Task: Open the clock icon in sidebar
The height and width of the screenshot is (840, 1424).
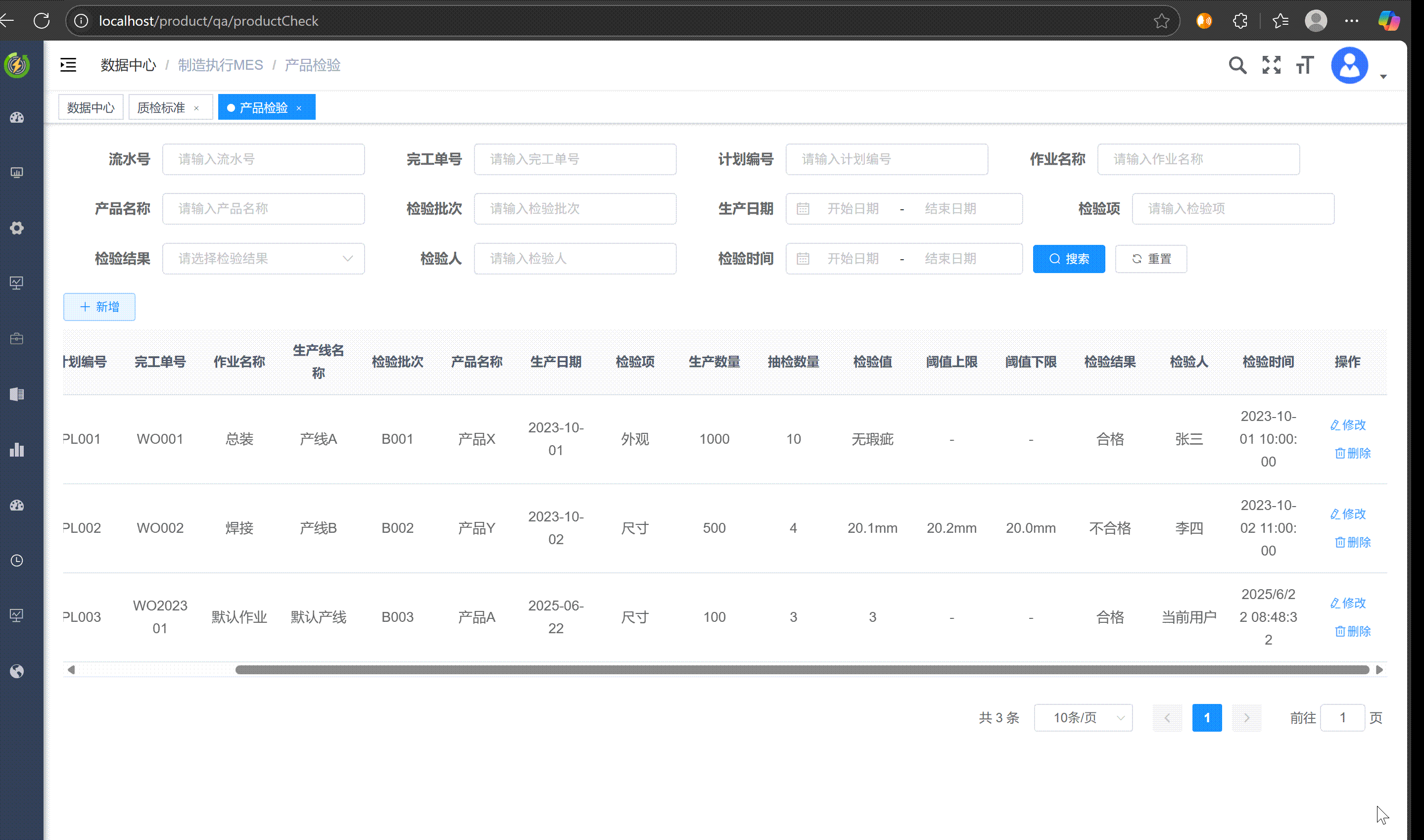Action: coord(17,560)
